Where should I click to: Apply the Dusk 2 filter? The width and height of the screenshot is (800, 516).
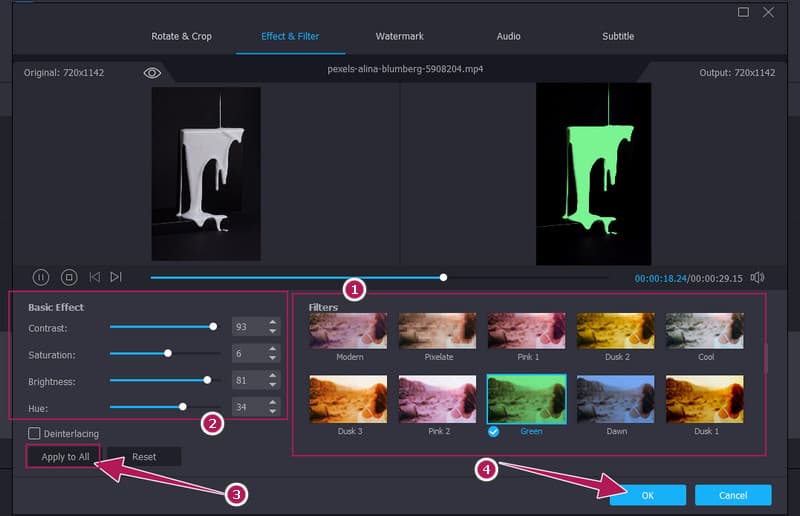615,331
